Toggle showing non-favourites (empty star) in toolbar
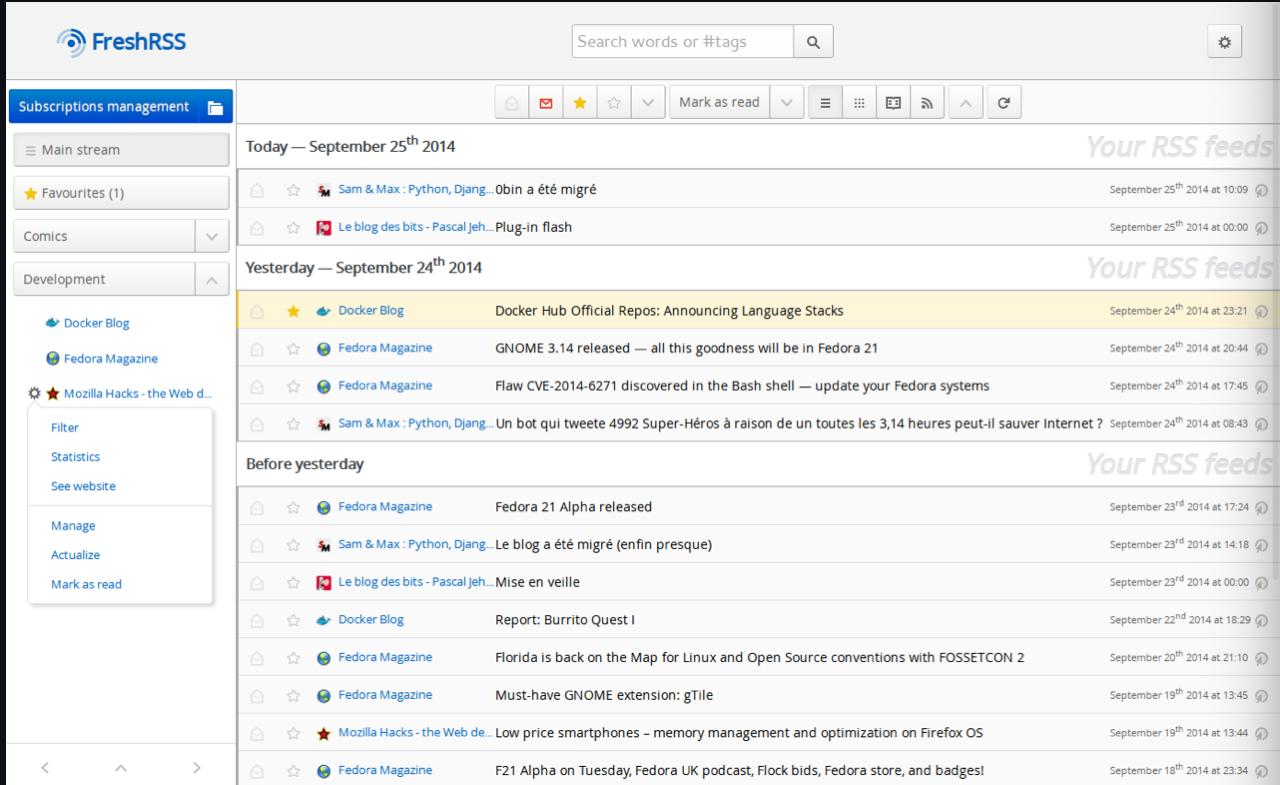Image resolution: width=1280 pixels, height=785 pixels. click(x=614, y=102)
